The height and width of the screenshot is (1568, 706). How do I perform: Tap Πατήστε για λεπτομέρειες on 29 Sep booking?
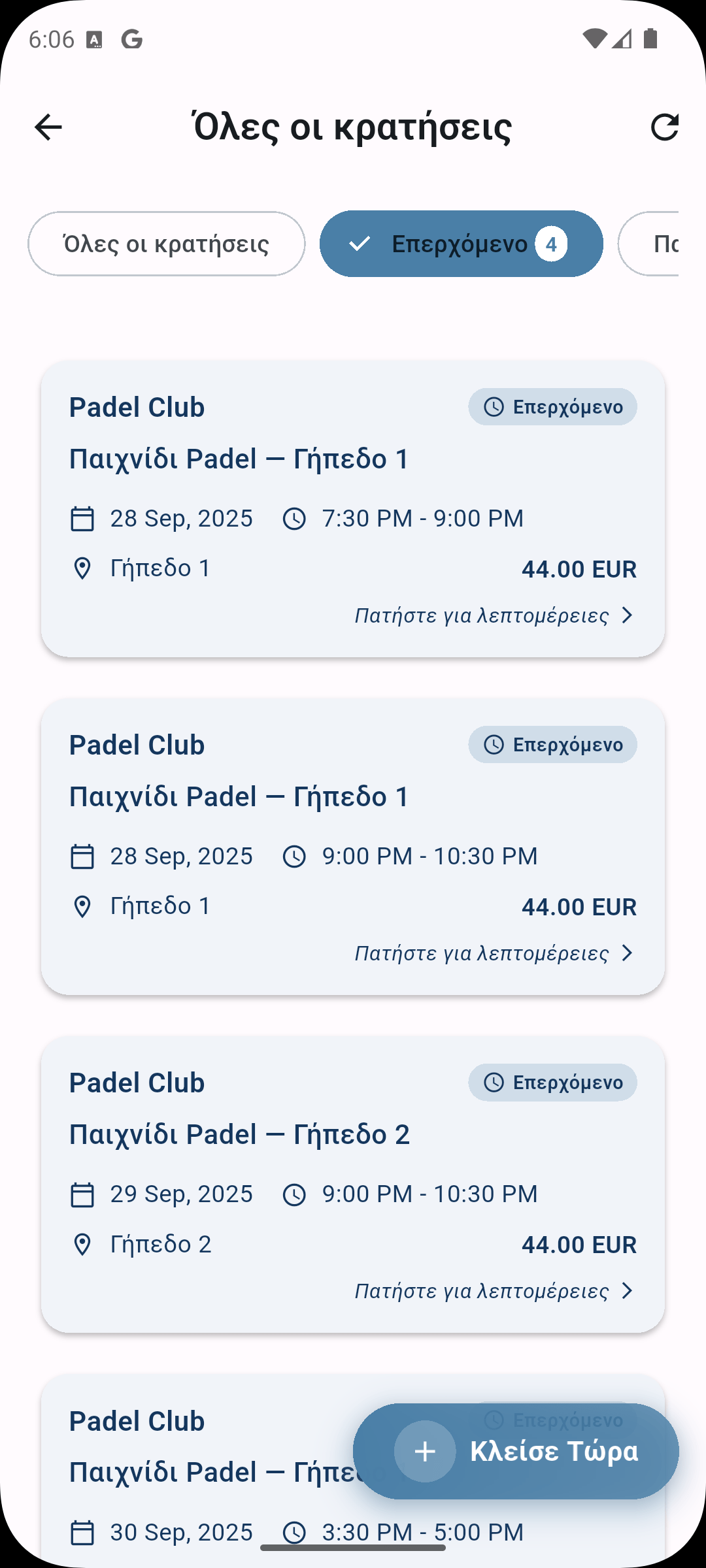click(482, 1291)
